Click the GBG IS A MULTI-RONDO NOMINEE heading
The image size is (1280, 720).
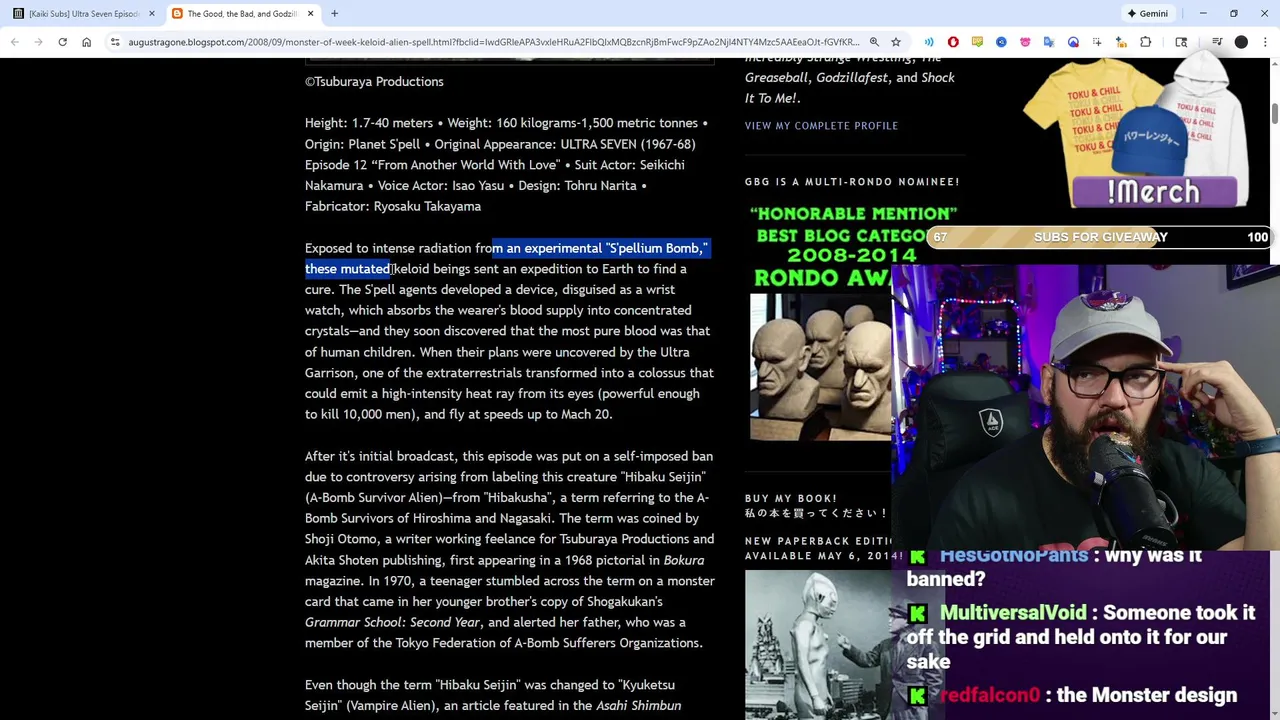point(852,182)
